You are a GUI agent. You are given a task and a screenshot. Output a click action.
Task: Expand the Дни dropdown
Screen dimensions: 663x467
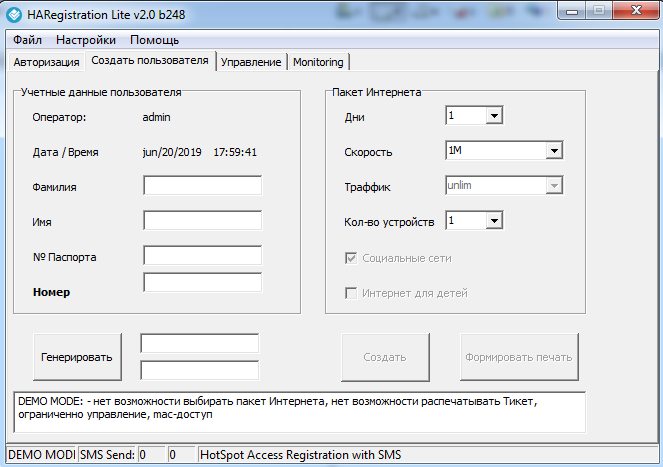493,117
